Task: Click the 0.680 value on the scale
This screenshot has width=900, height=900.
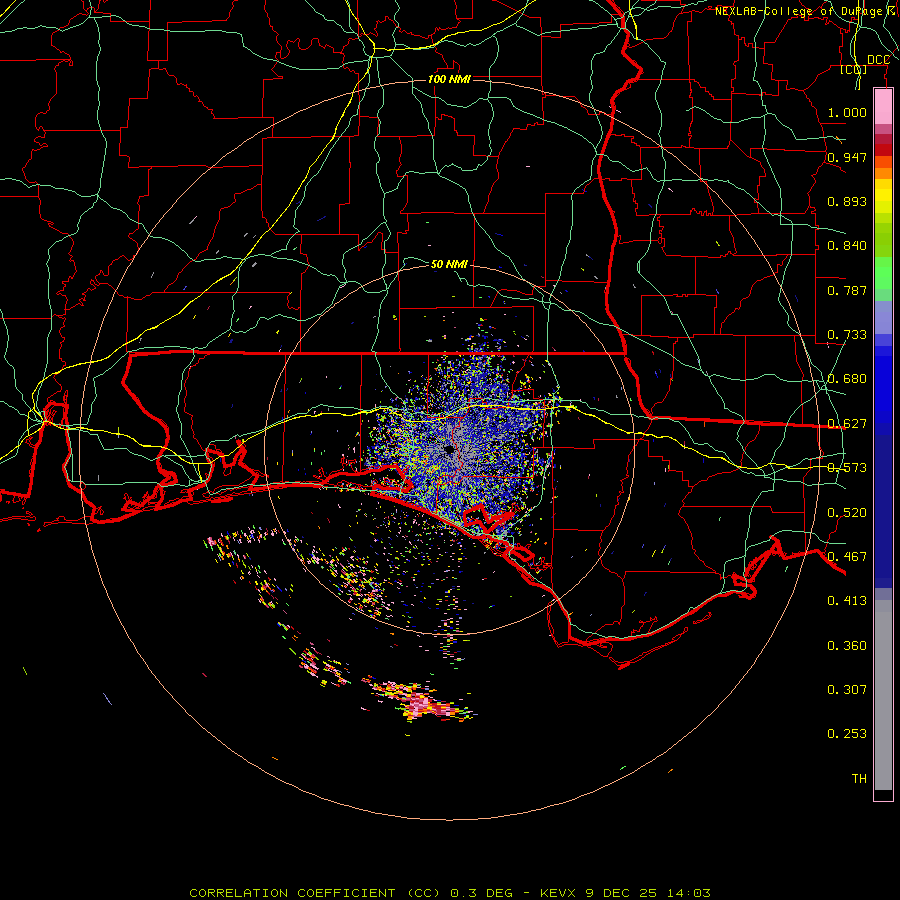Action: point(847,379)
